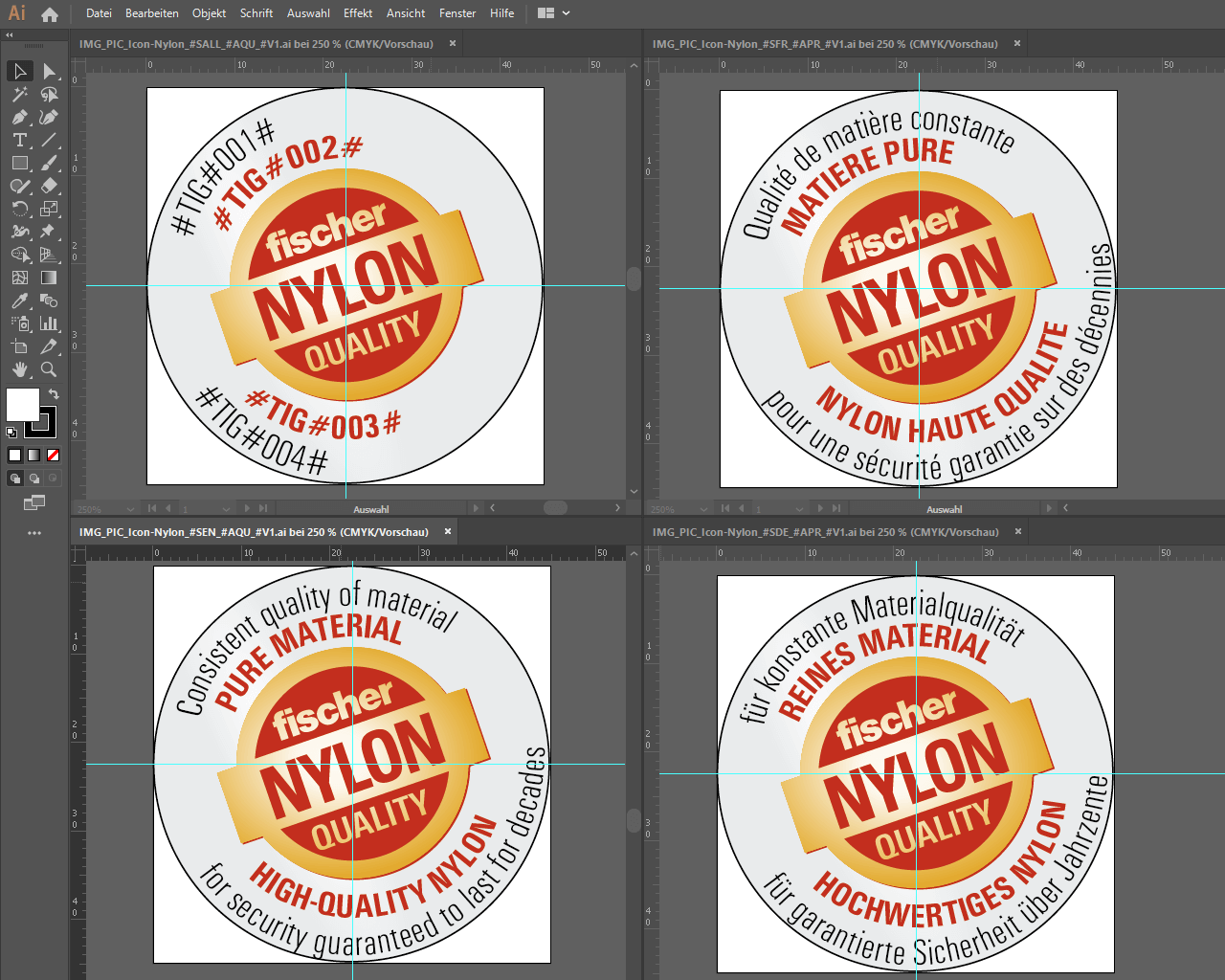Open Edit Toolbar three-dots button
The height and width of the screenshot is (980, 1225).
(x=34, y=533)
